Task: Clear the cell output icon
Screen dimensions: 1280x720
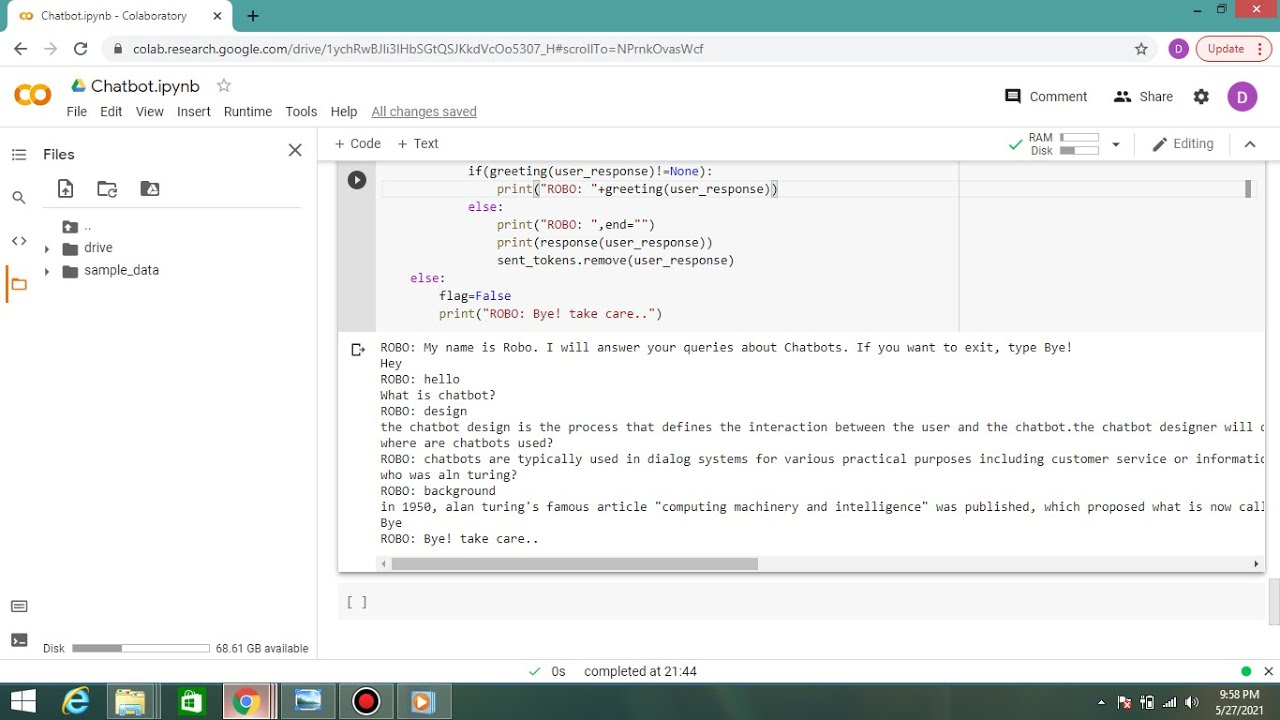Action: click(358, 349)
